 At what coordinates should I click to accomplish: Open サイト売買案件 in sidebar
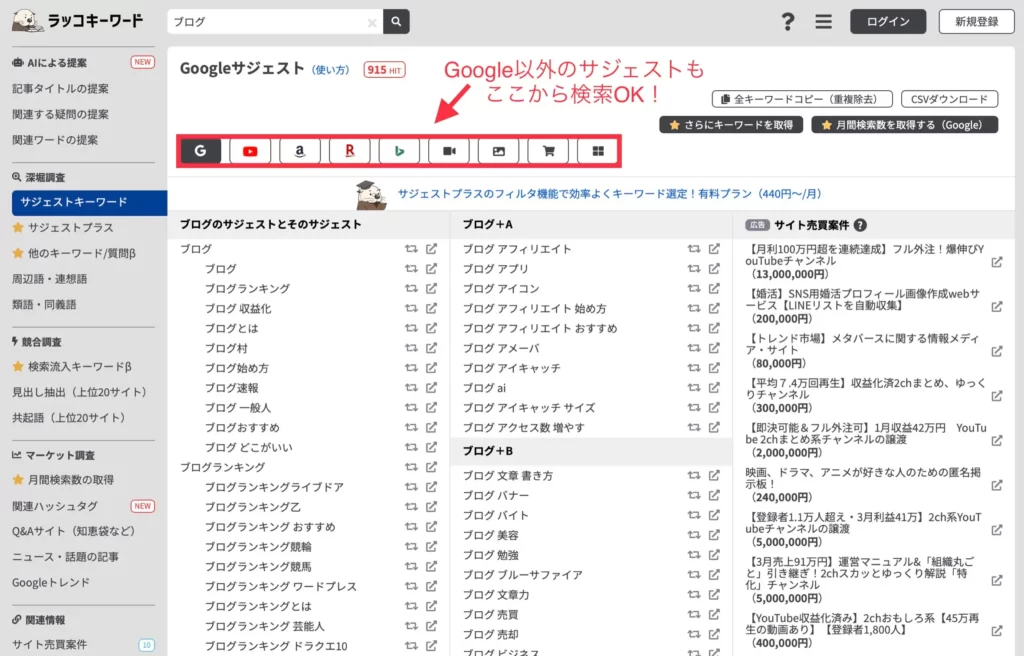click(49, 644)
